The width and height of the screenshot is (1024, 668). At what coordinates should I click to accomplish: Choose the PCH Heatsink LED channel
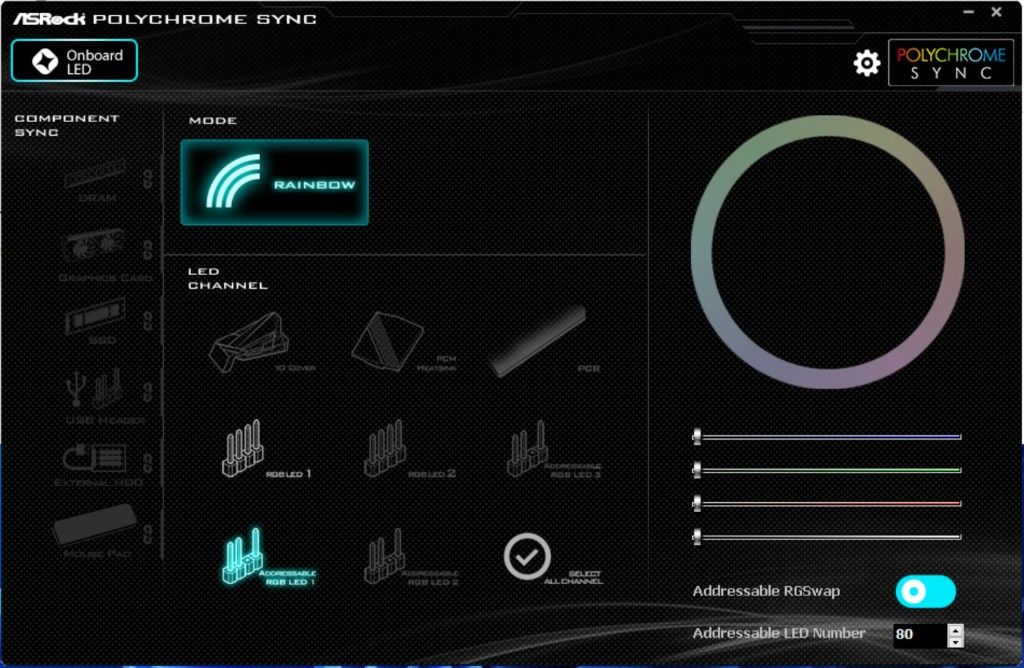[403, 342]
